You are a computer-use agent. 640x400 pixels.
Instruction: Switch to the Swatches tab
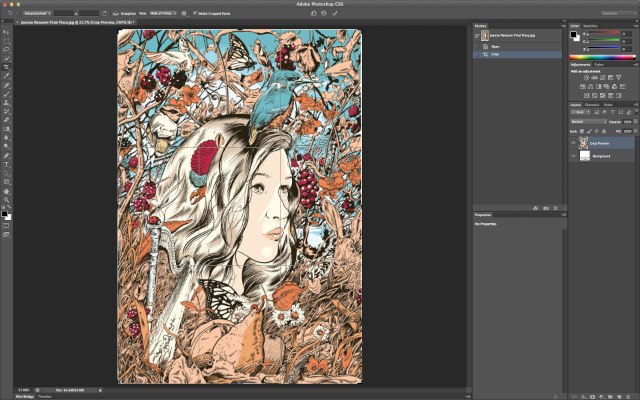click(590, 26)
